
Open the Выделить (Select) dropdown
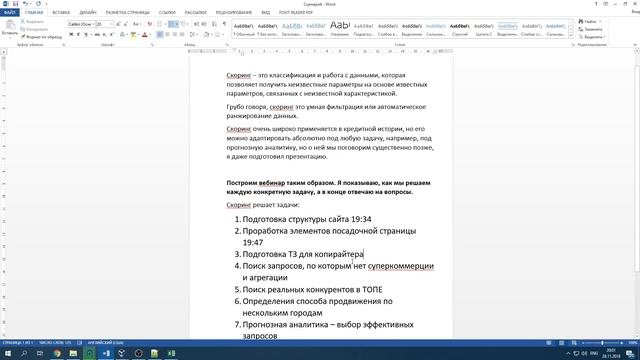tap(592, 37)
